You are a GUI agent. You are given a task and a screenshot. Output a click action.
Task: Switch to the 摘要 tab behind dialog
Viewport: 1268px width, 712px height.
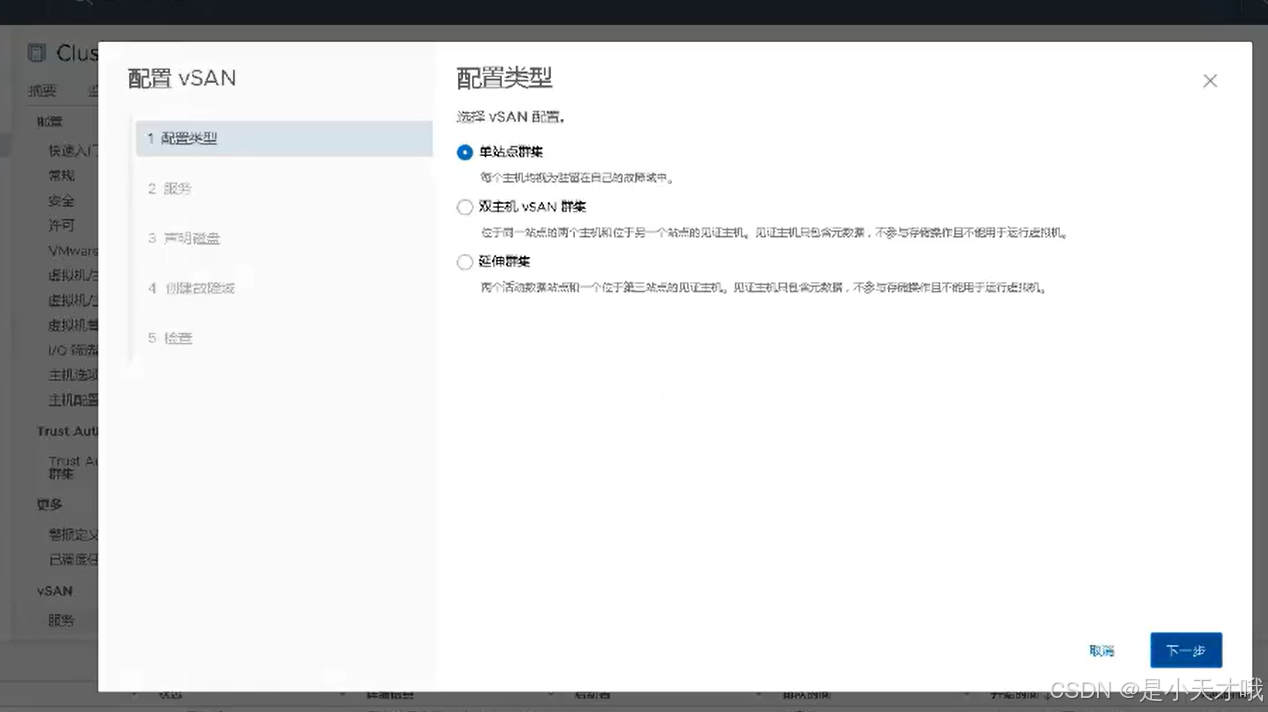[x=42, y=90]
